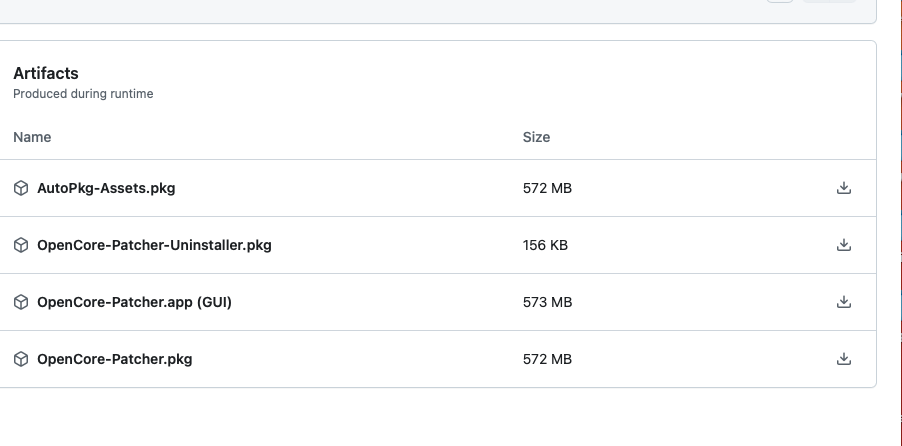Click the 572 MB size of OpenCore-Patcher.pkg
This screenshot has height=446, width=902.
coord(547,359)
